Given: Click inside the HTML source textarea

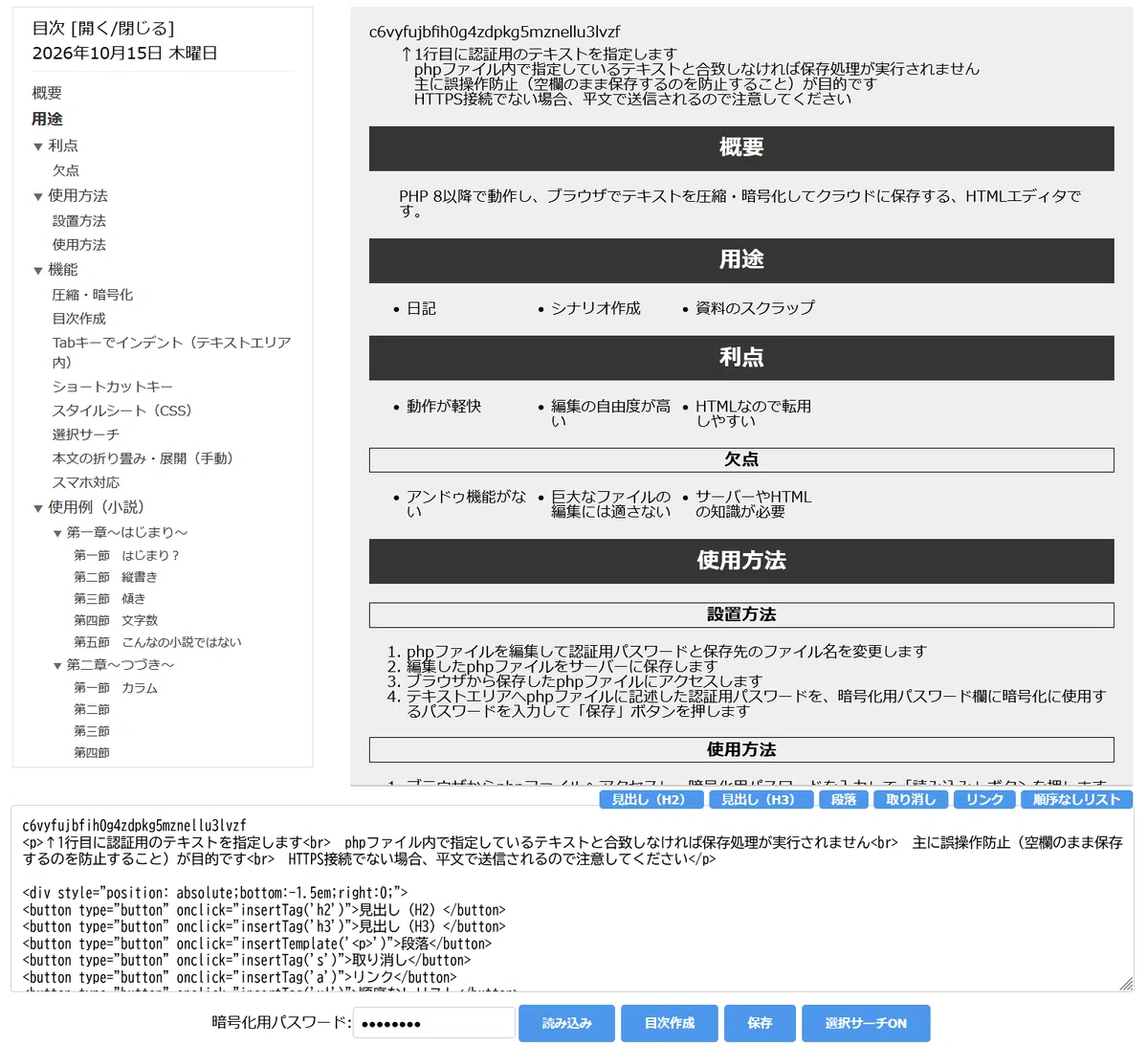Looking at the screenshot, I should (572, 900).
